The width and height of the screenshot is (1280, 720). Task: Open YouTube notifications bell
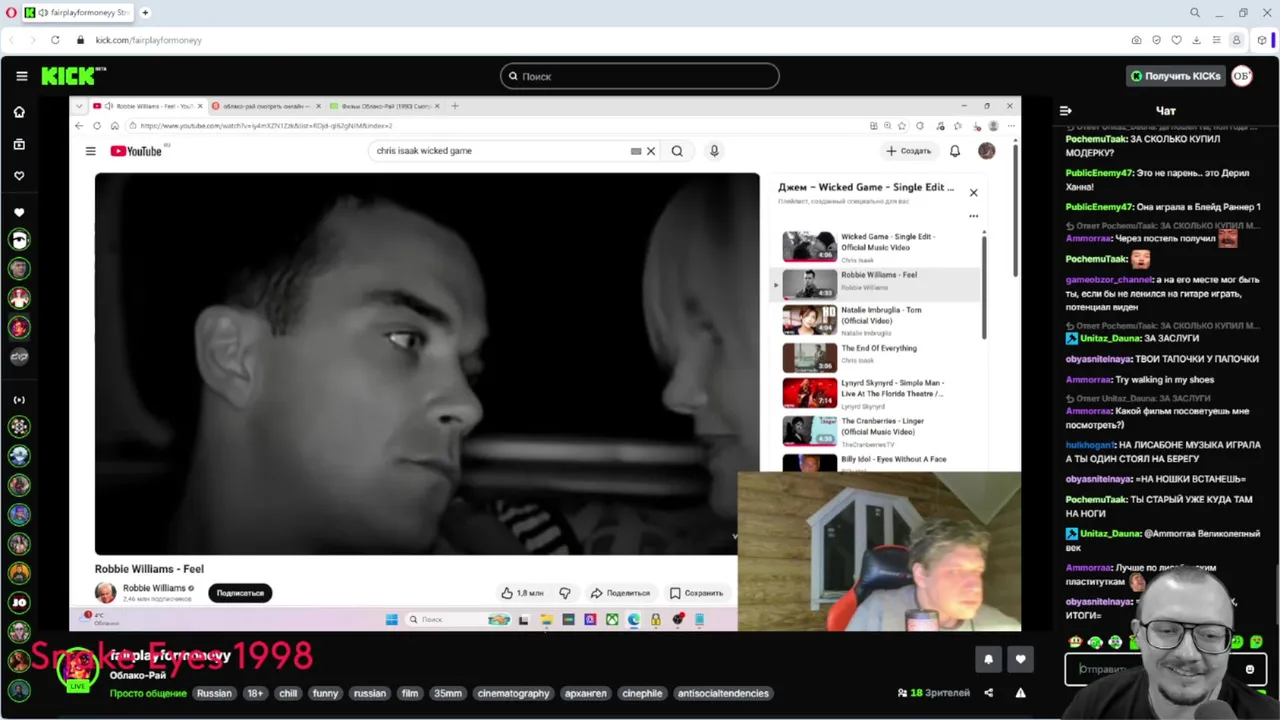[955, 151]
